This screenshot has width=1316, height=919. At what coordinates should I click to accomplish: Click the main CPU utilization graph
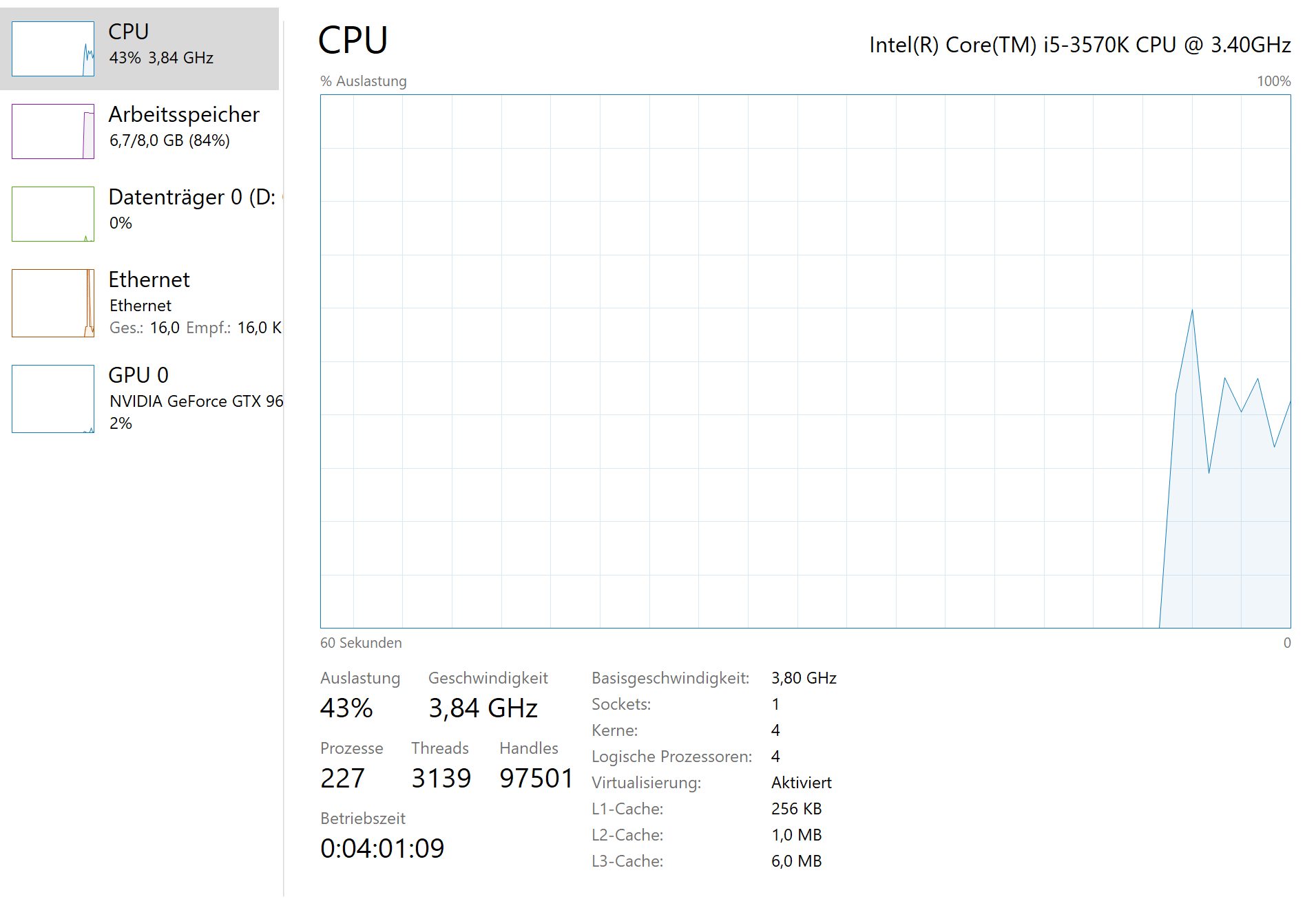coord(805,361)
